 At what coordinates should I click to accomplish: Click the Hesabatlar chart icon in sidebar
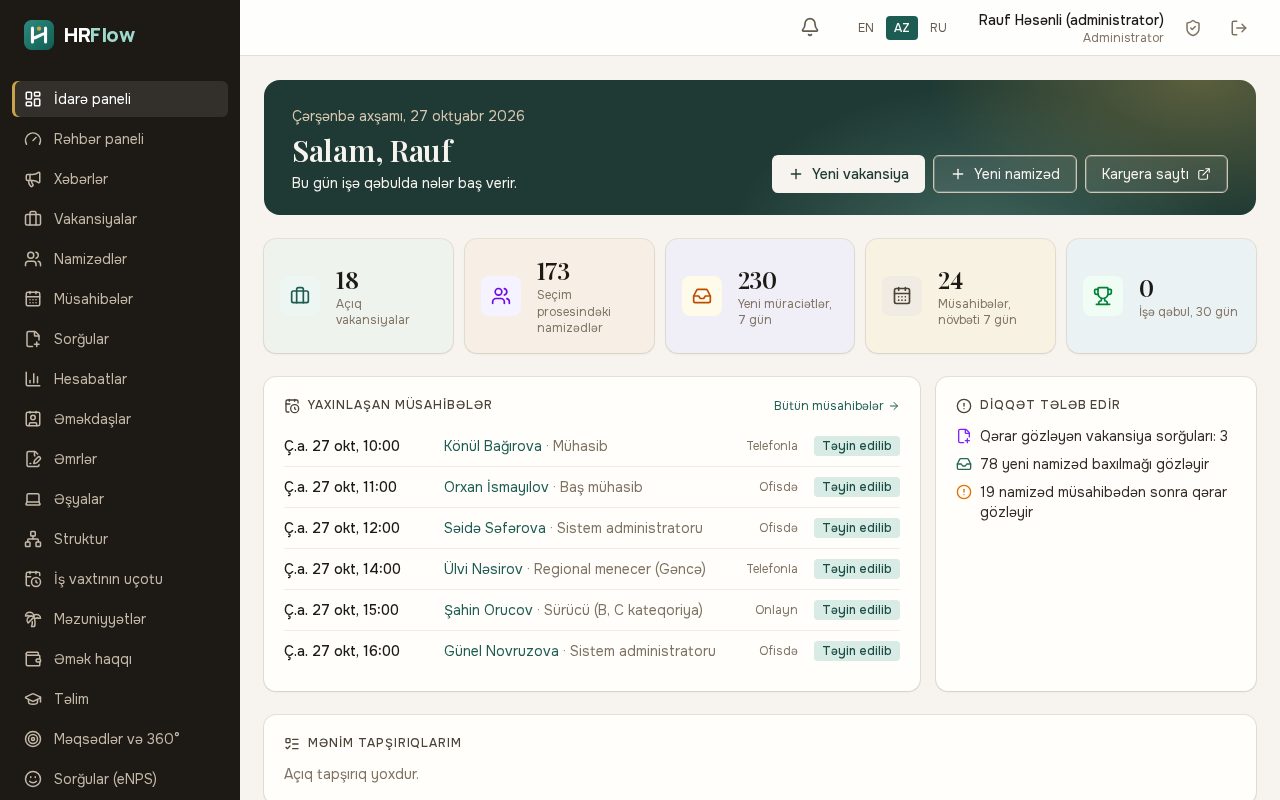(33, 379)
